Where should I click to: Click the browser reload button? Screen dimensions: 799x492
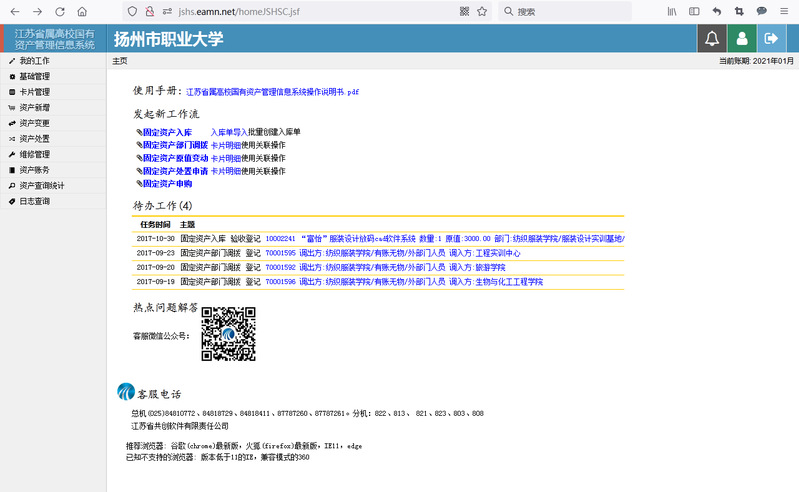(60, 11)
